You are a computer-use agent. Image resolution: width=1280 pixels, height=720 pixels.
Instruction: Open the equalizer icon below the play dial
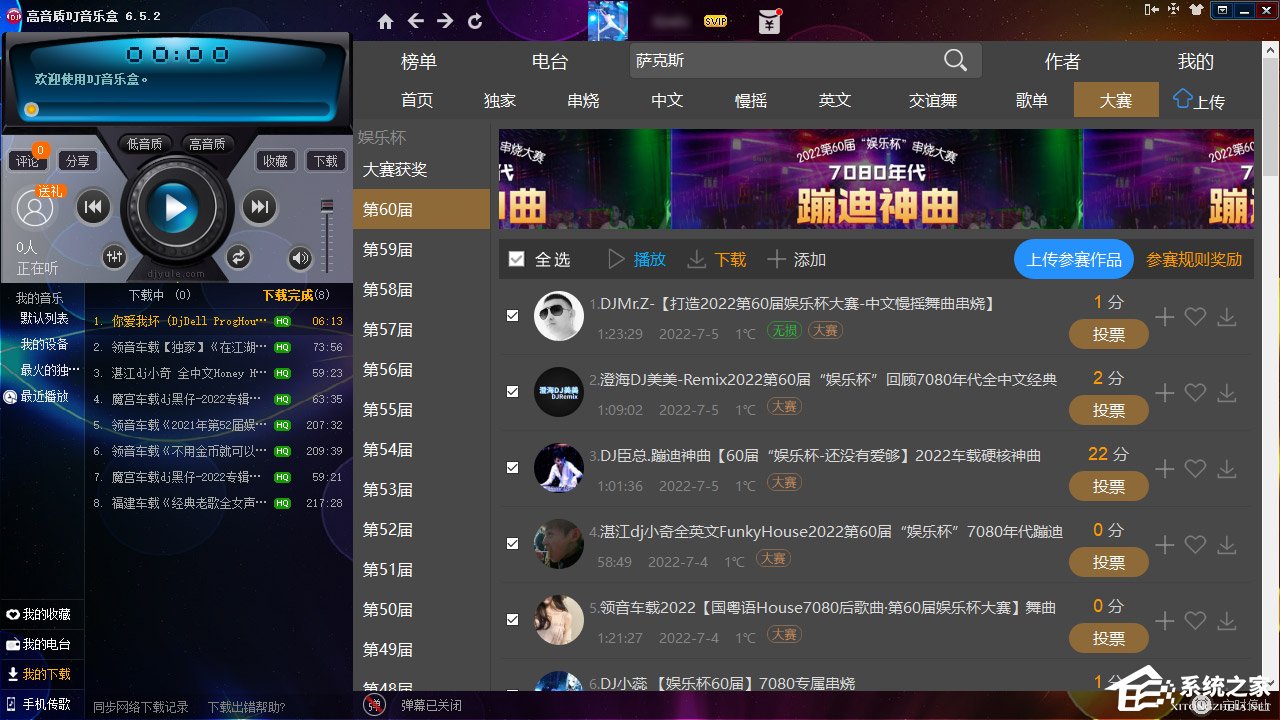114,257
